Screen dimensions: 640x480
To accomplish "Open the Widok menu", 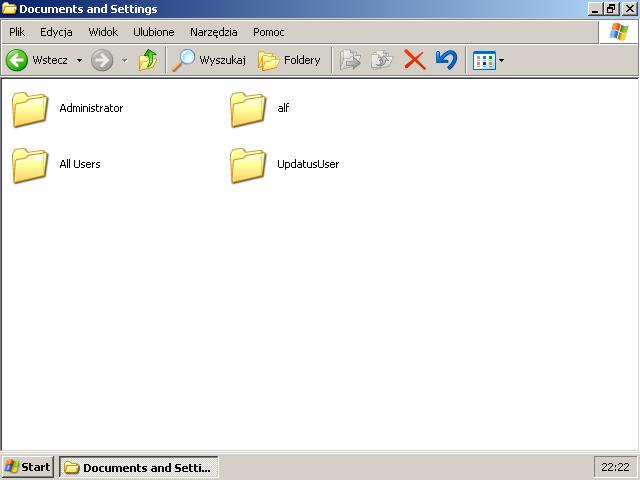I will (x=103, y=32).
